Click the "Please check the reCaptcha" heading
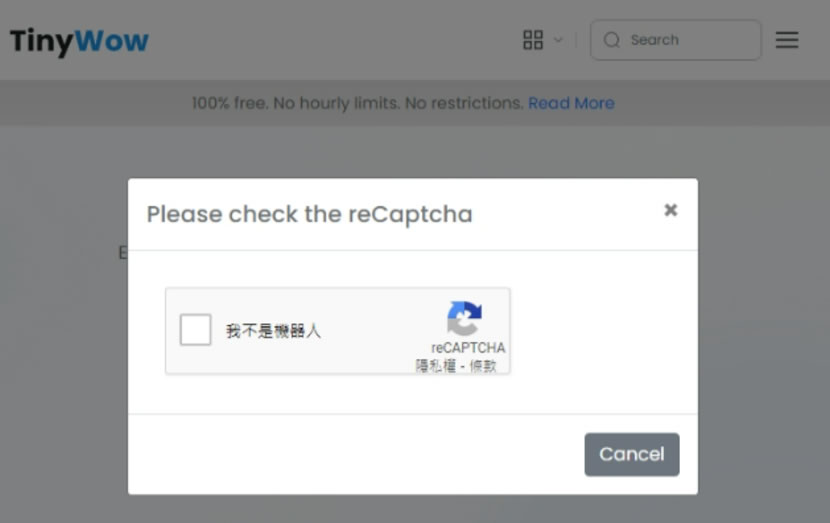 [310, 214]
